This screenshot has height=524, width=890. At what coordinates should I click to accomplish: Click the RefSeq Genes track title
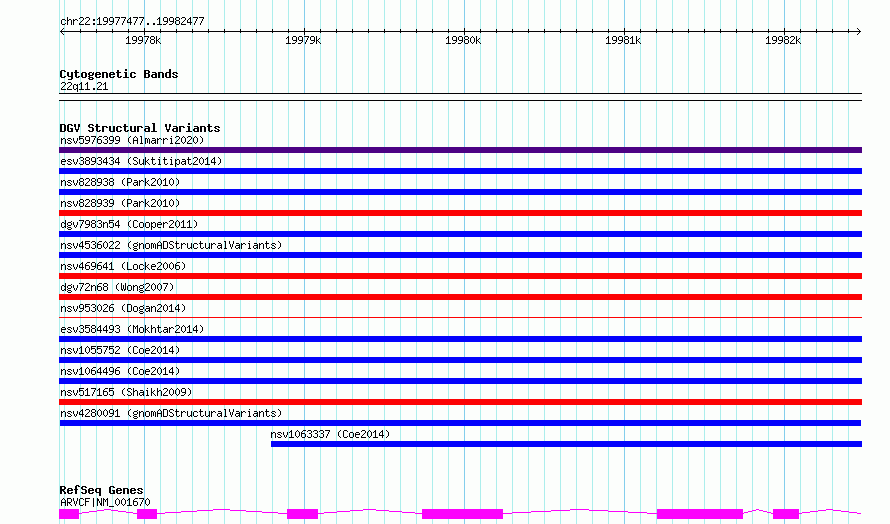point(101,490)
